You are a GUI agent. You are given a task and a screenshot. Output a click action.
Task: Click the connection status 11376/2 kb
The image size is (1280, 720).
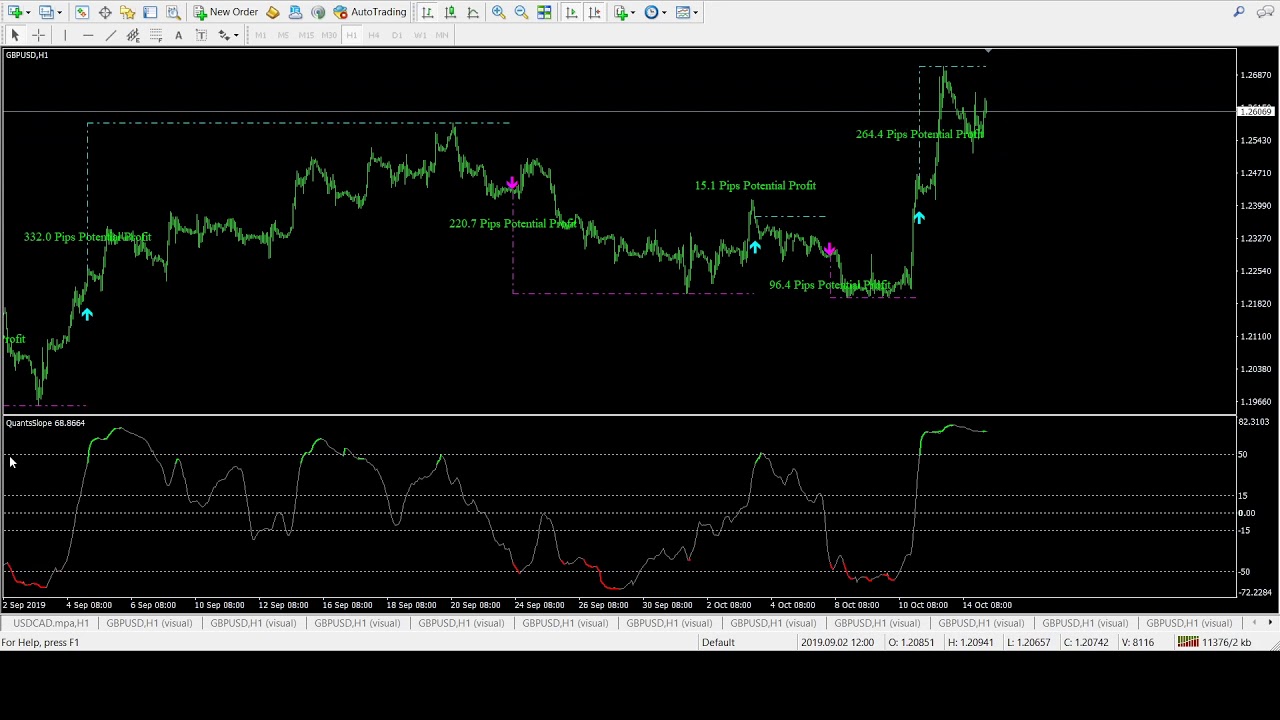click(1214, 642)
